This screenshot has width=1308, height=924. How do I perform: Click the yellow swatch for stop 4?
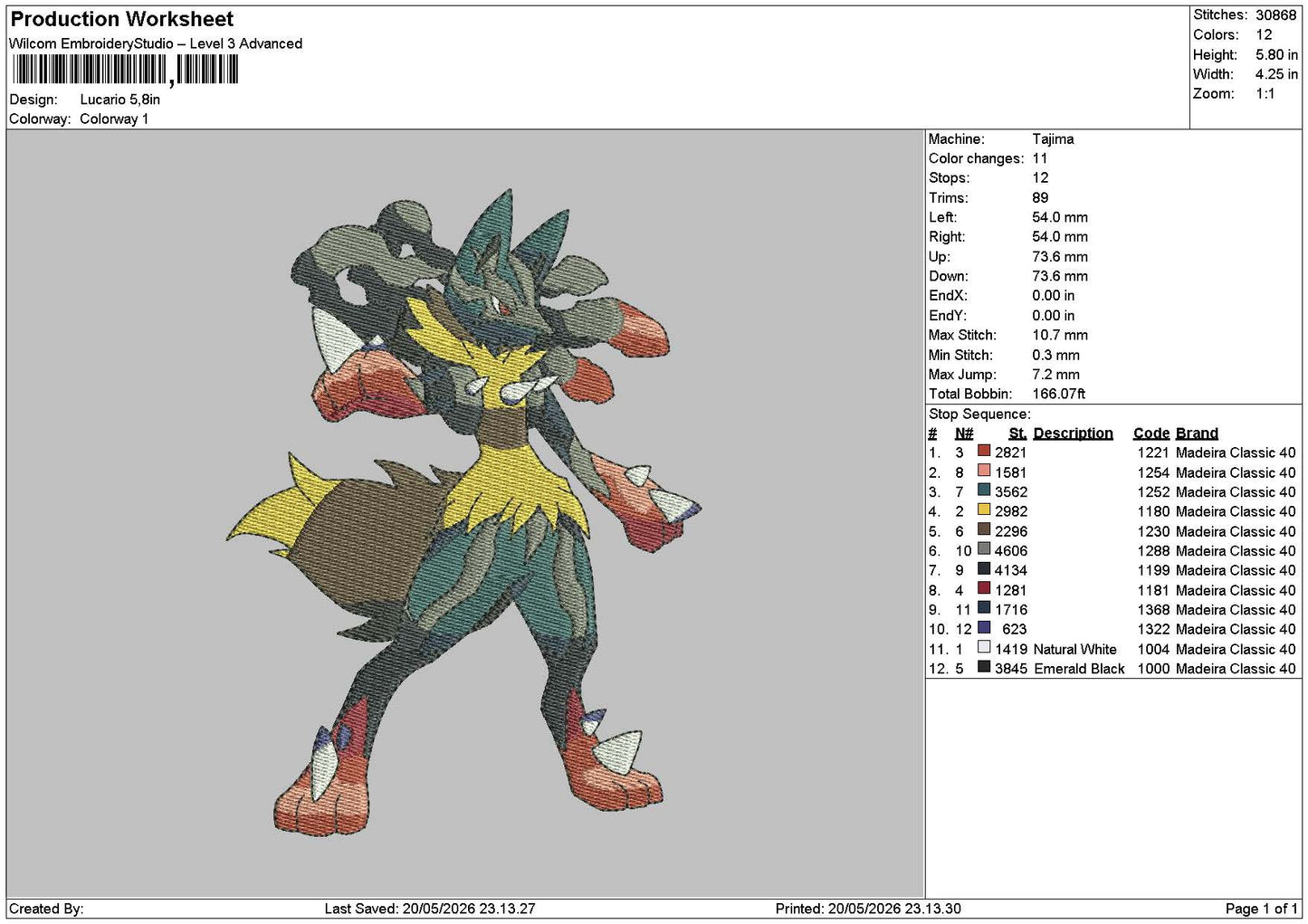pyautogui.click(x=983, y=510)
